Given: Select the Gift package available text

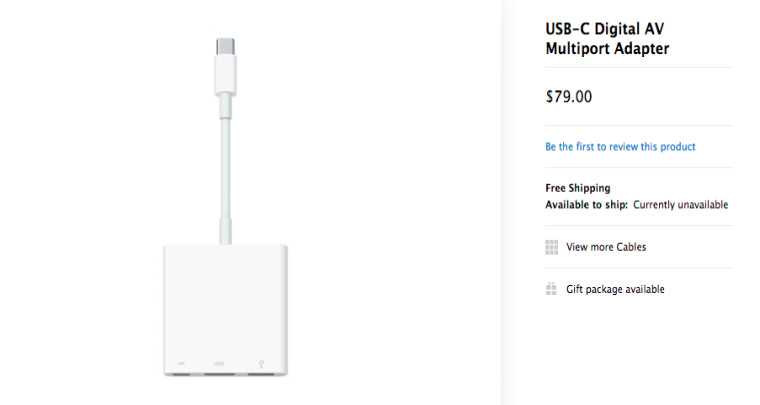Looking at the screenshot, I should (x=615, y=289).
